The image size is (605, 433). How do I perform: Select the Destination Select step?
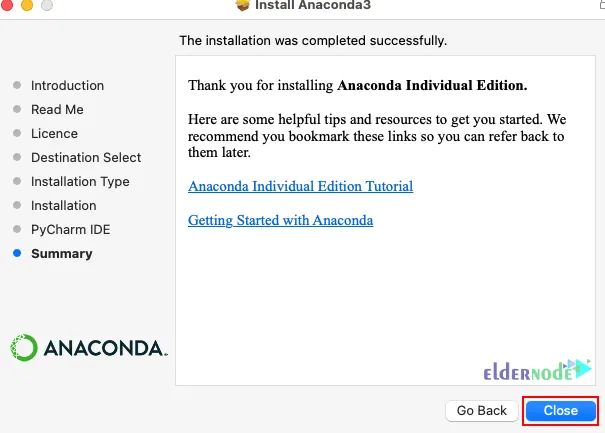[x=86, y=157]
